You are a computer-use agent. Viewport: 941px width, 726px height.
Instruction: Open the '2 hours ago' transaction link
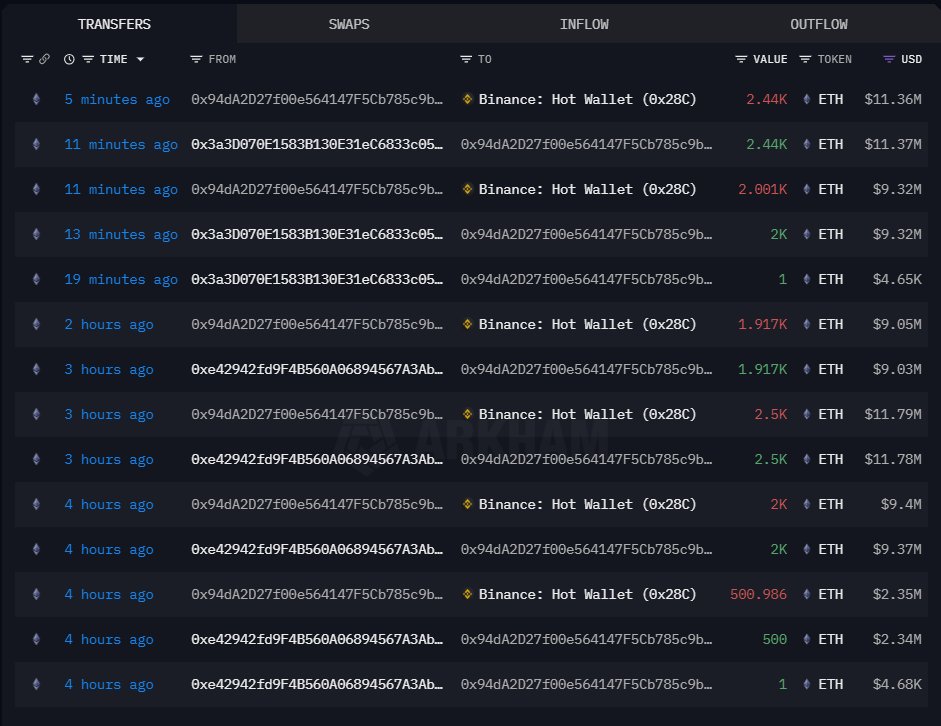[x=109, y=325]
